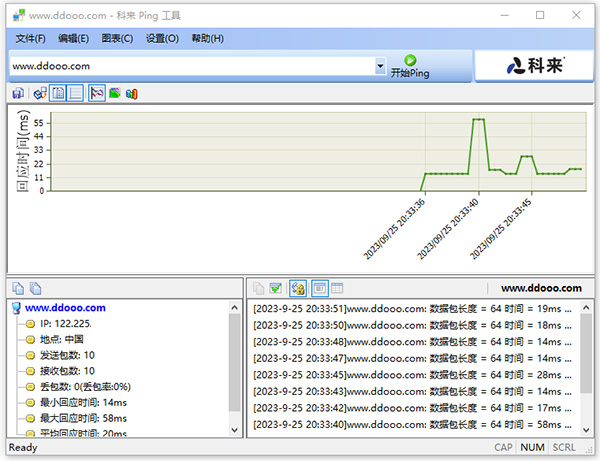Toggle the log text view icon
The image size is (600, 461).
320,288
